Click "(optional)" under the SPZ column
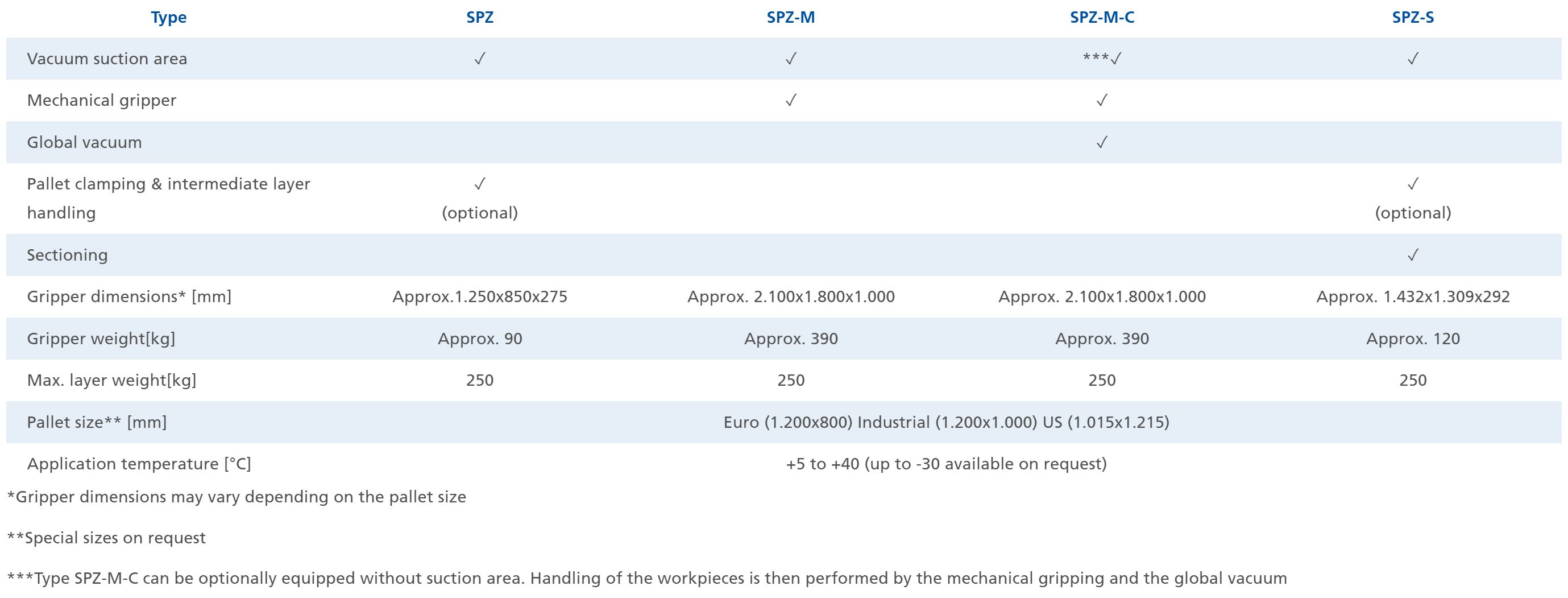1568x598 pixels. coord(480,213)
